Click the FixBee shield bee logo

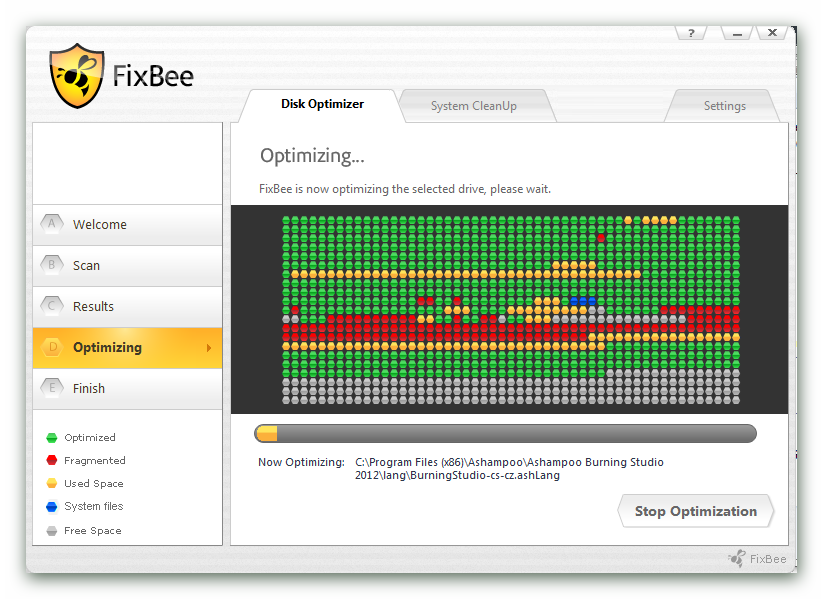click(77, 76)
